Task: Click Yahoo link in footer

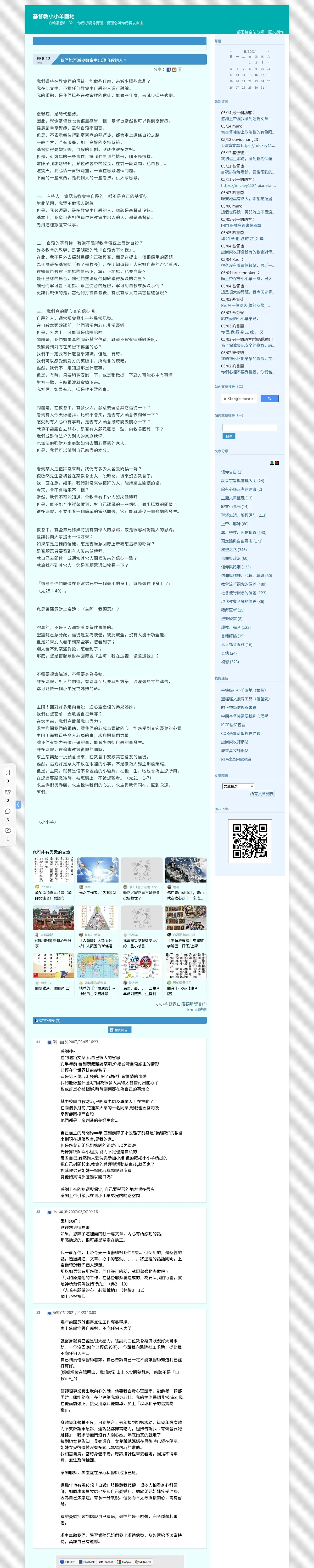Action: click(x=106, y=1562)
